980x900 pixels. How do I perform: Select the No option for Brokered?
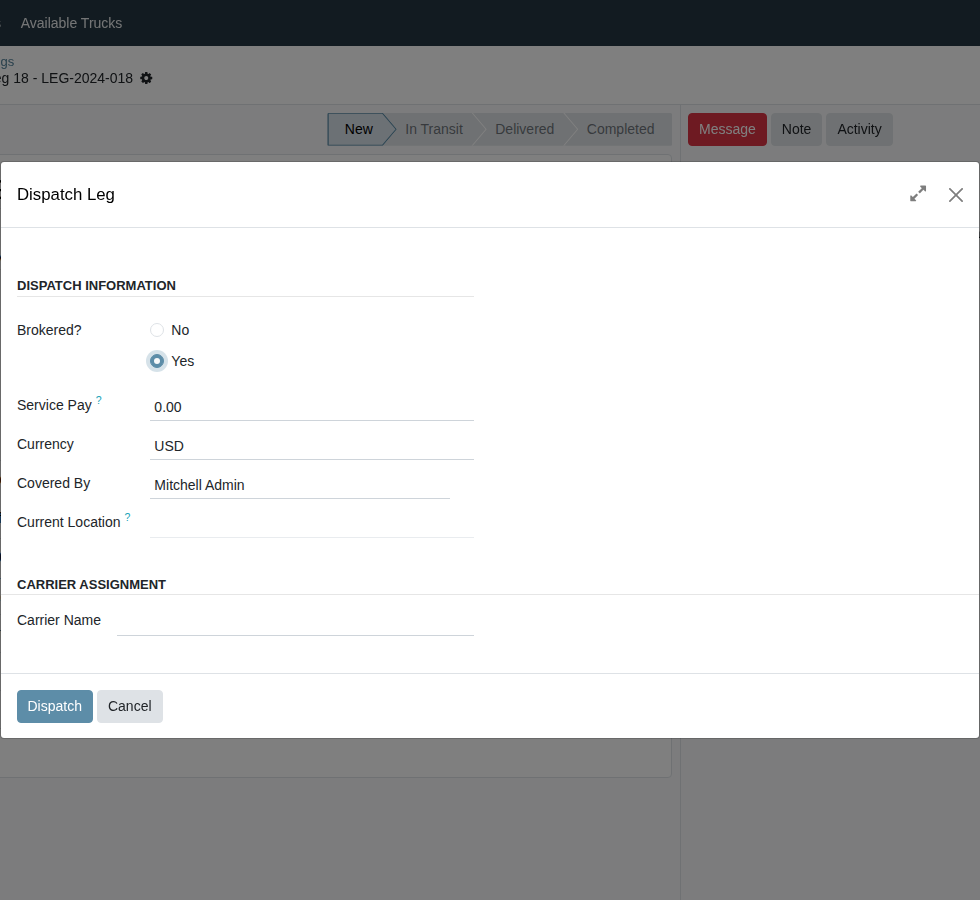[157, 330]
